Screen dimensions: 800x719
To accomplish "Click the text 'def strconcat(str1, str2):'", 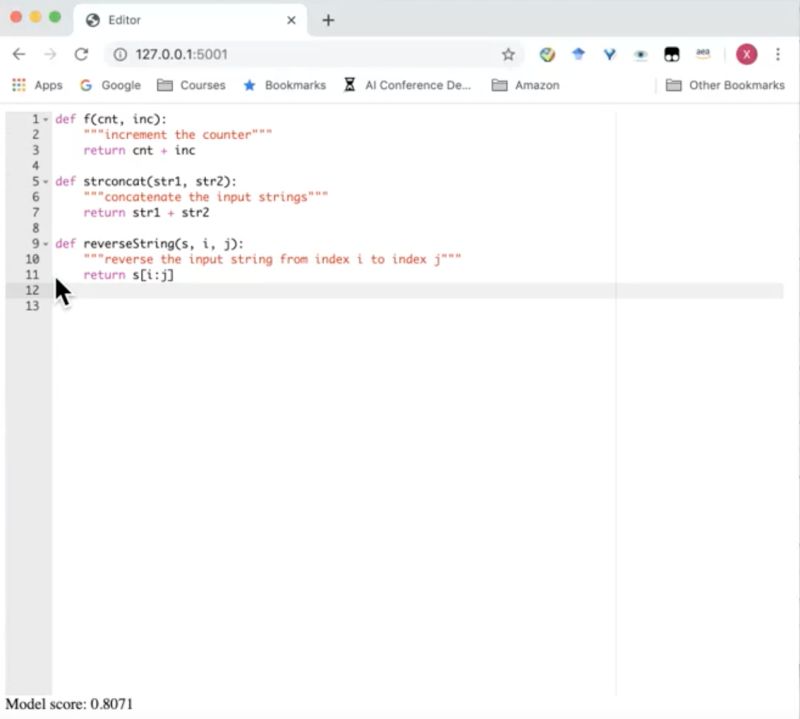I will pos(146,182).
